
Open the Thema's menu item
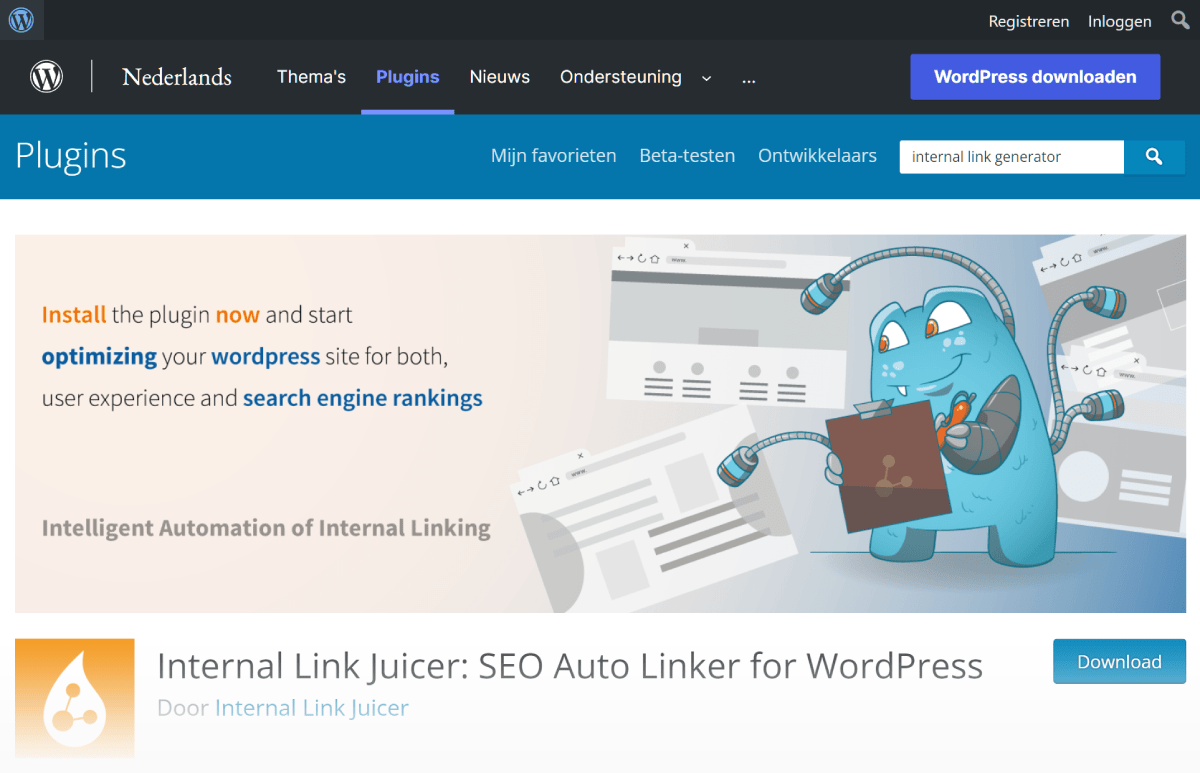click(x=311, y=77)
